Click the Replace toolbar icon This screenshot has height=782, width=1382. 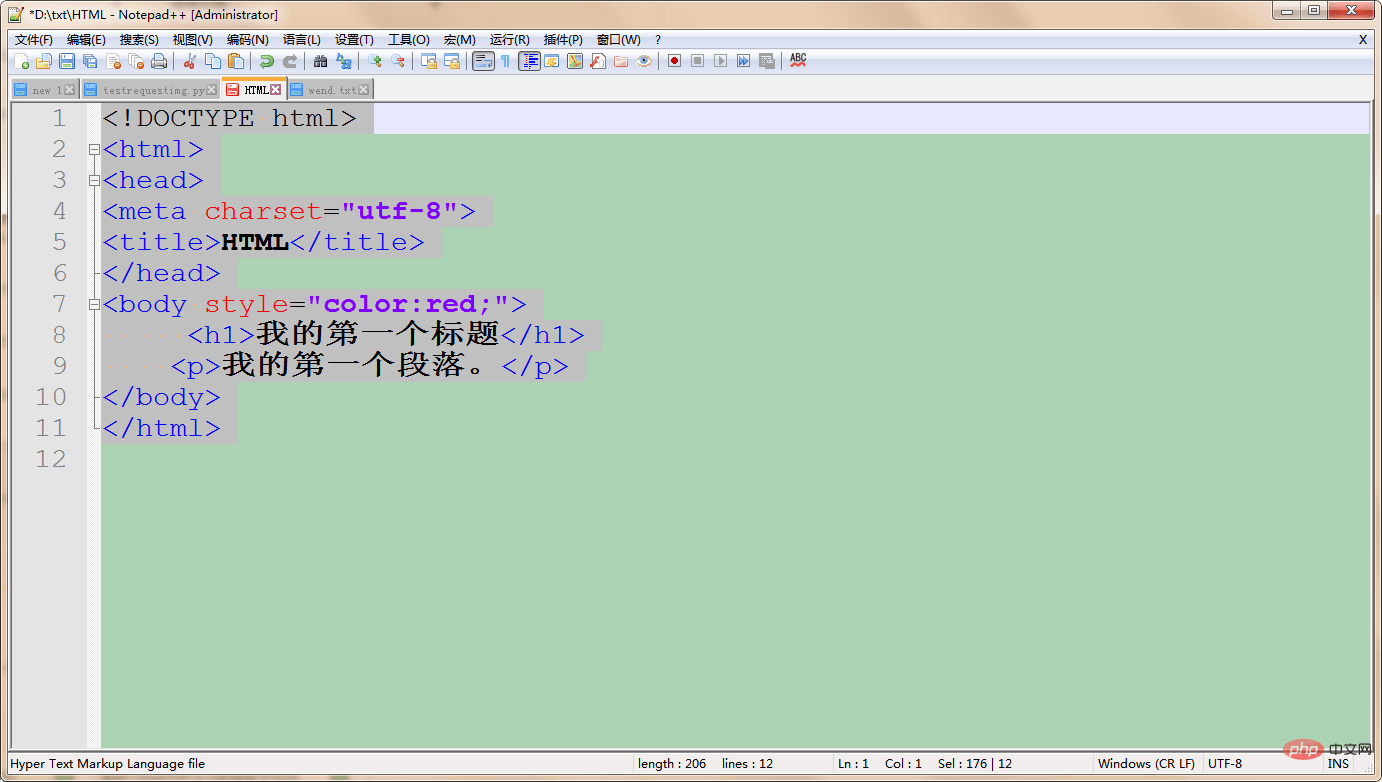(x=343, y=61)
